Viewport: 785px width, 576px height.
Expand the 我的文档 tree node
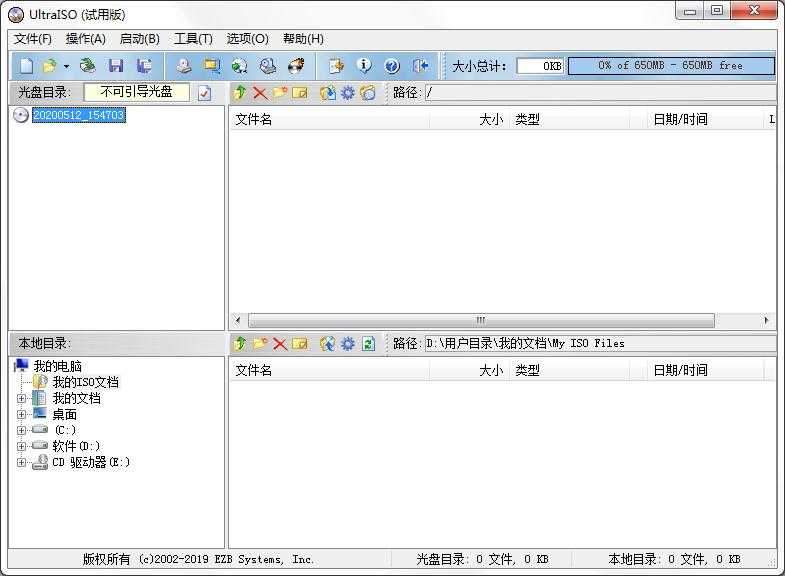click(x=22, y=398)
